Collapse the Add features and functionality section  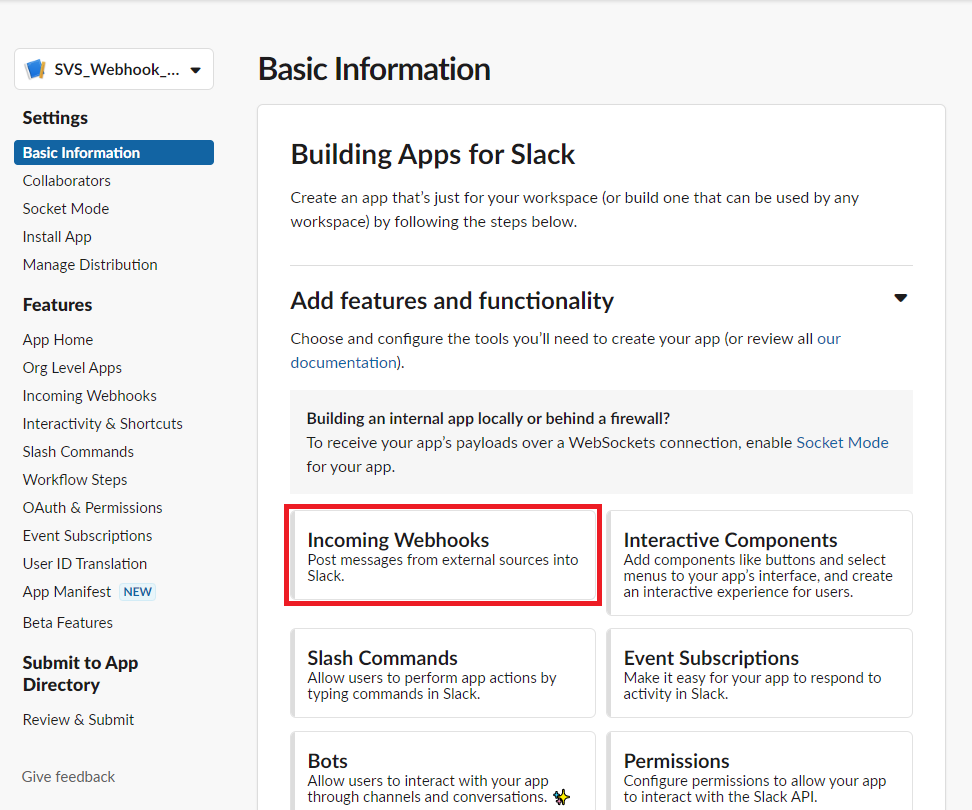click(x=901, y=297)
